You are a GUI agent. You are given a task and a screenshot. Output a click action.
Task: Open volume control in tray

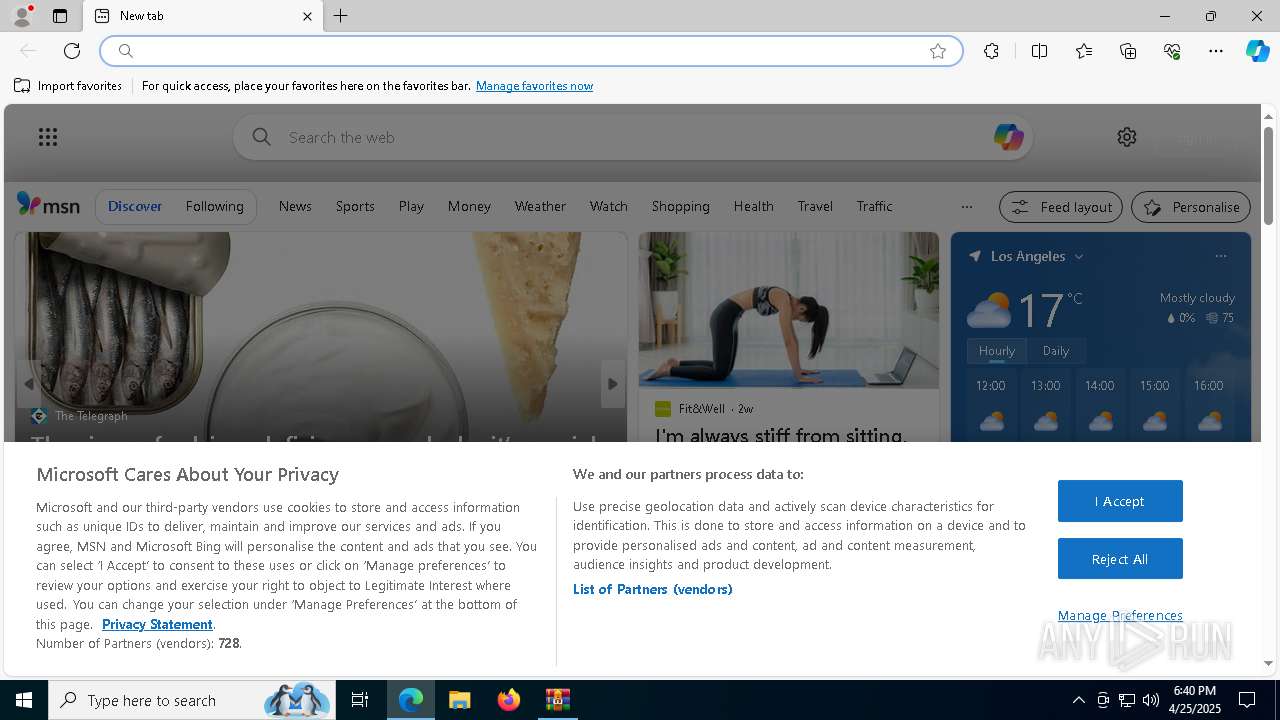pos(1151,700)
